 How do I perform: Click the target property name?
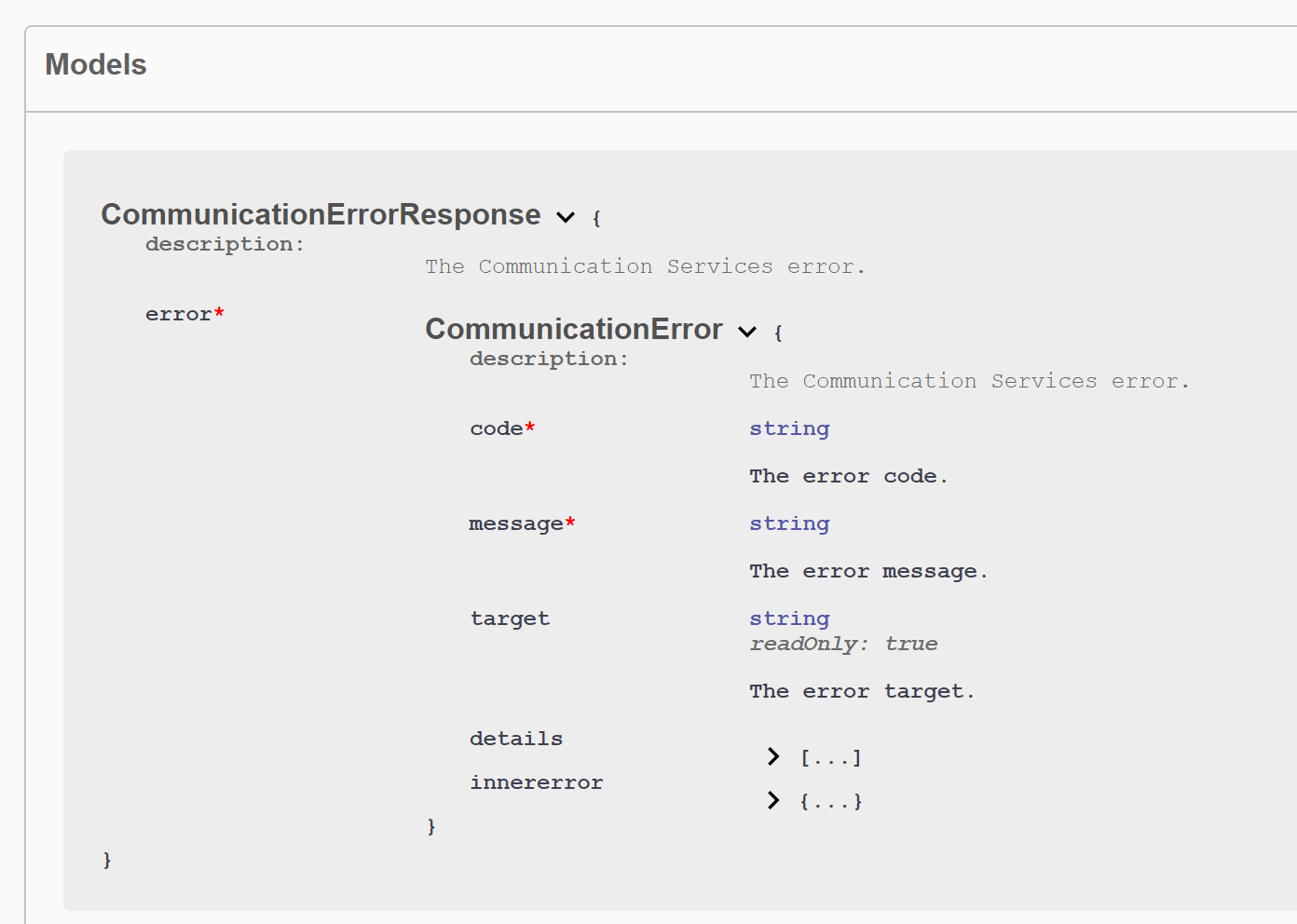coord(510,618)
